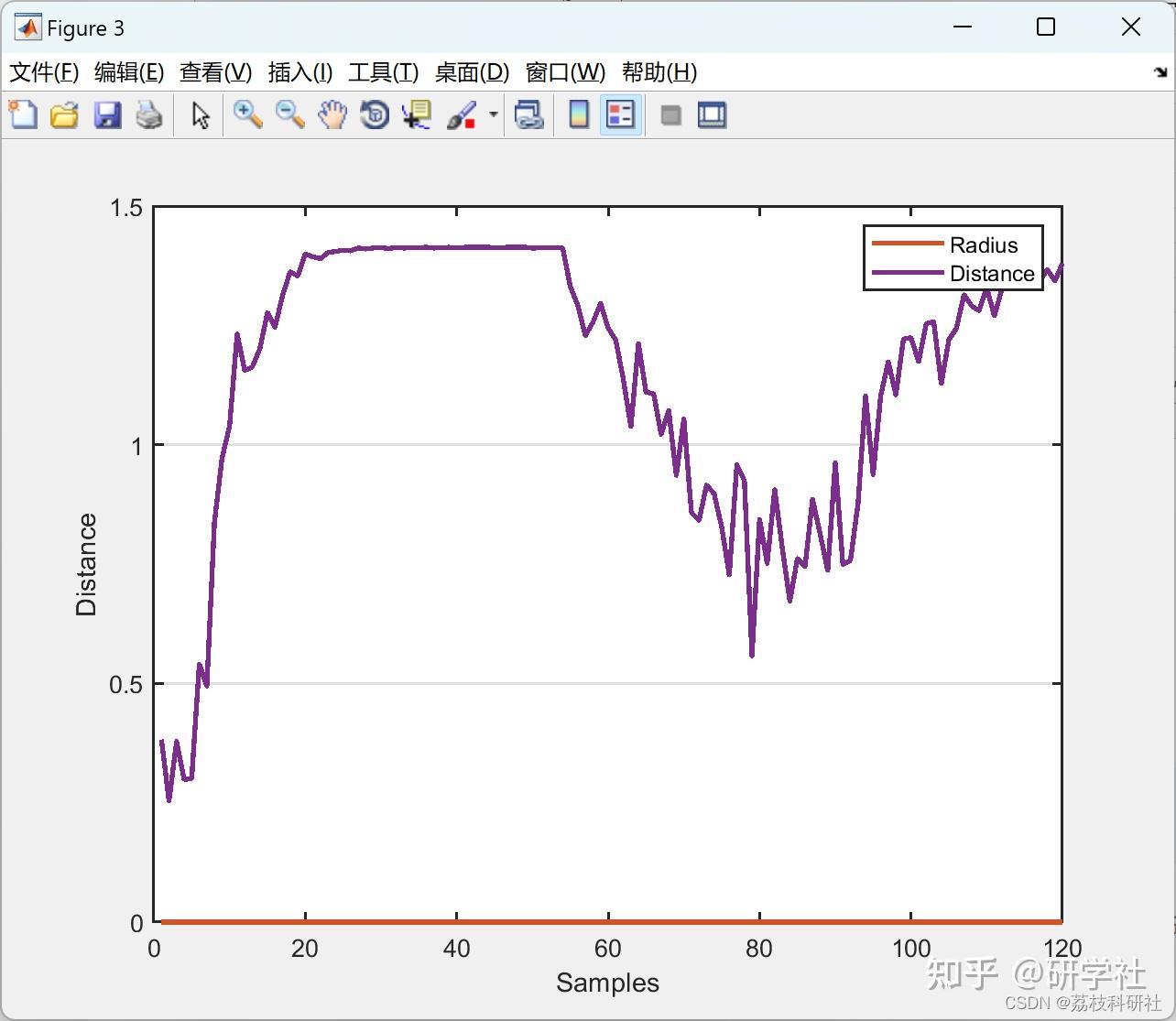Click Hide Plot Tools icon

671,115
